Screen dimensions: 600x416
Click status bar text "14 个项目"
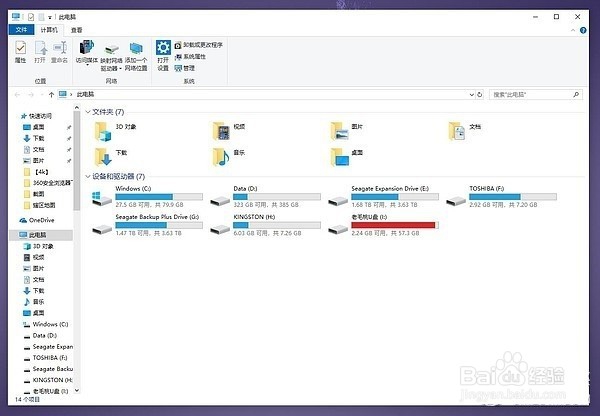(x=27, y=400)
